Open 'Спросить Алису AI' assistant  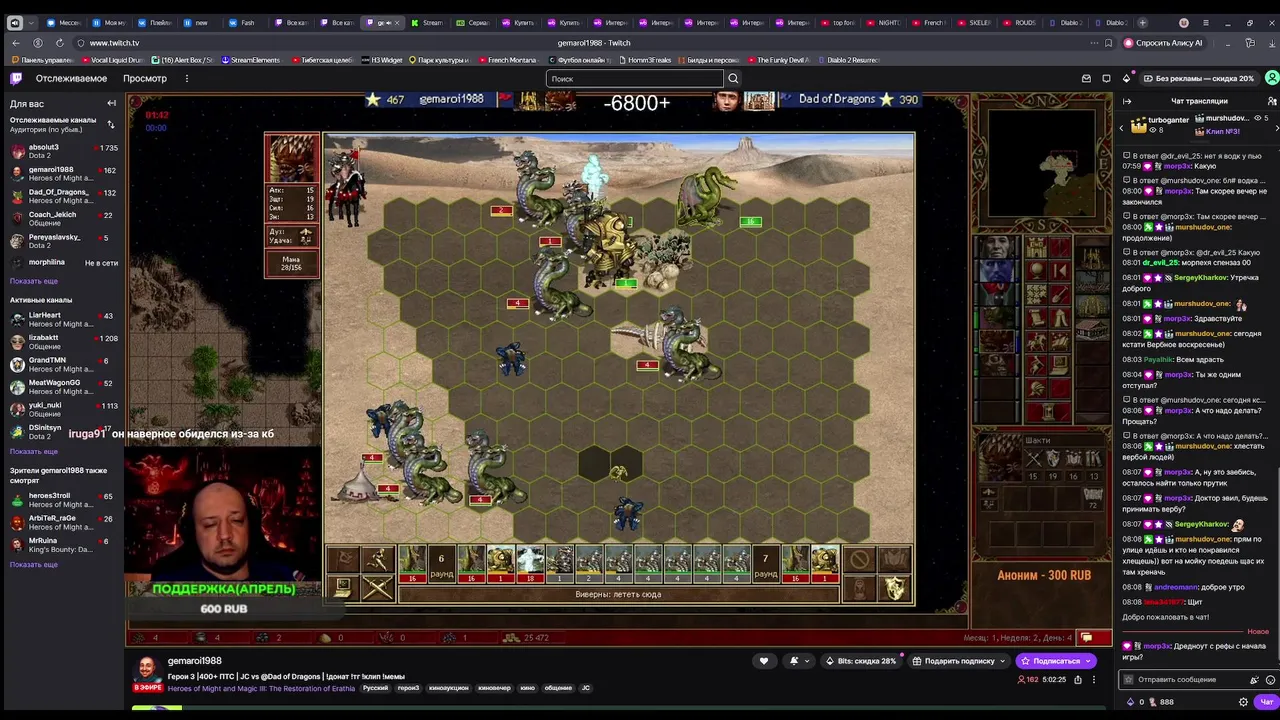(1163, 43)
